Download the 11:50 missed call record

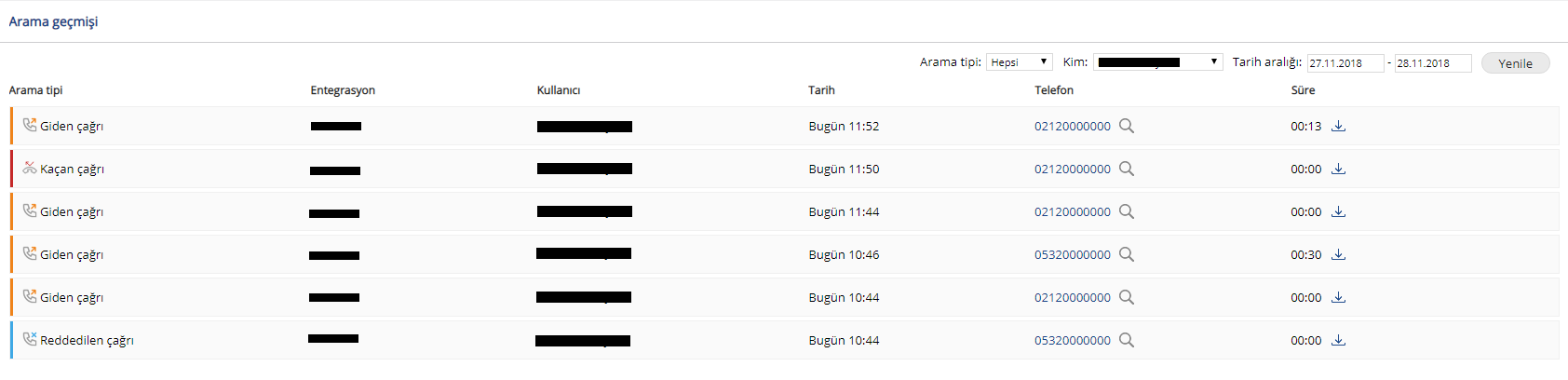1338,169
